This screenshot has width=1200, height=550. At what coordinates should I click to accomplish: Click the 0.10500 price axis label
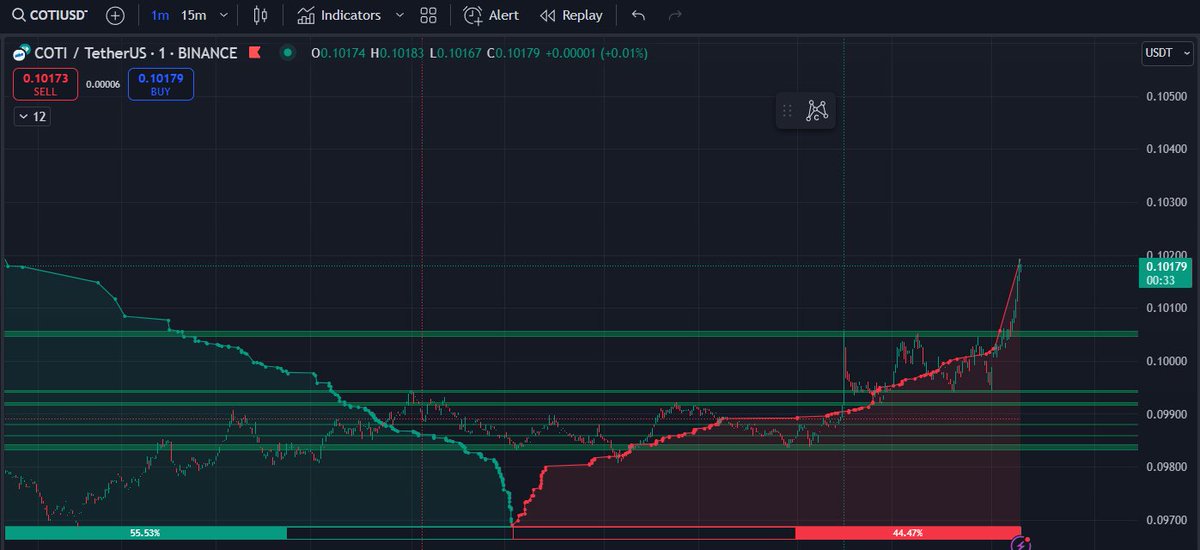click(1166, 96)
